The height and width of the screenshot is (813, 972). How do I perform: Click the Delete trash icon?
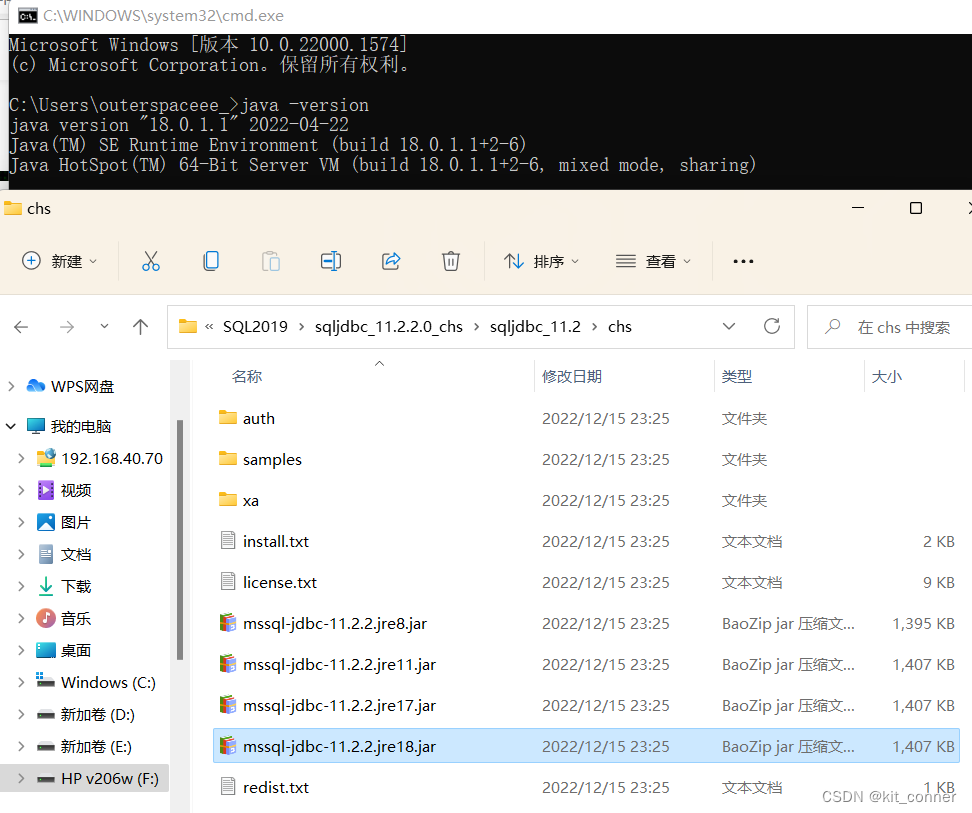tap(451, 261)
